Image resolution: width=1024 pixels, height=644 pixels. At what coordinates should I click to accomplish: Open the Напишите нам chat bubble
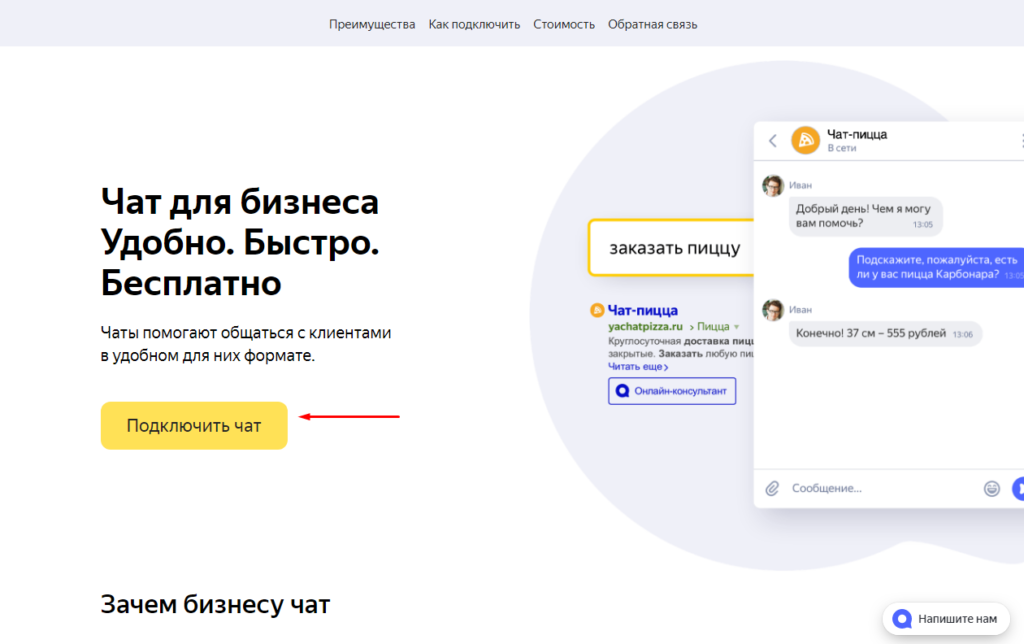(945, 618)
